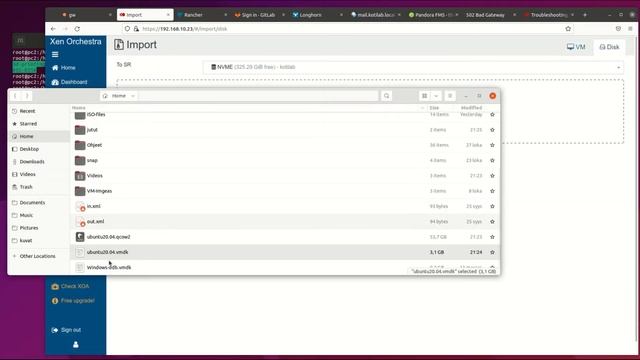
Task: Switch to the Sign in GitLab tab
Action: [258, 15]
